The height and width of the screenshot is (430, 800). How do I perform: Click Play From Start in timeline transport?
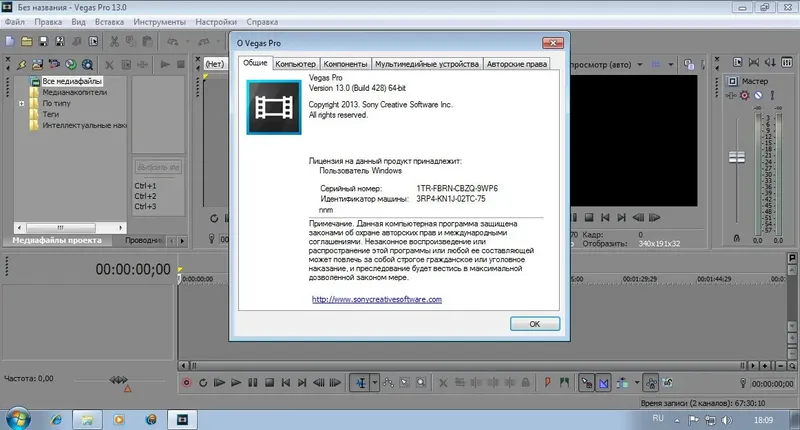tap(219, 383)
